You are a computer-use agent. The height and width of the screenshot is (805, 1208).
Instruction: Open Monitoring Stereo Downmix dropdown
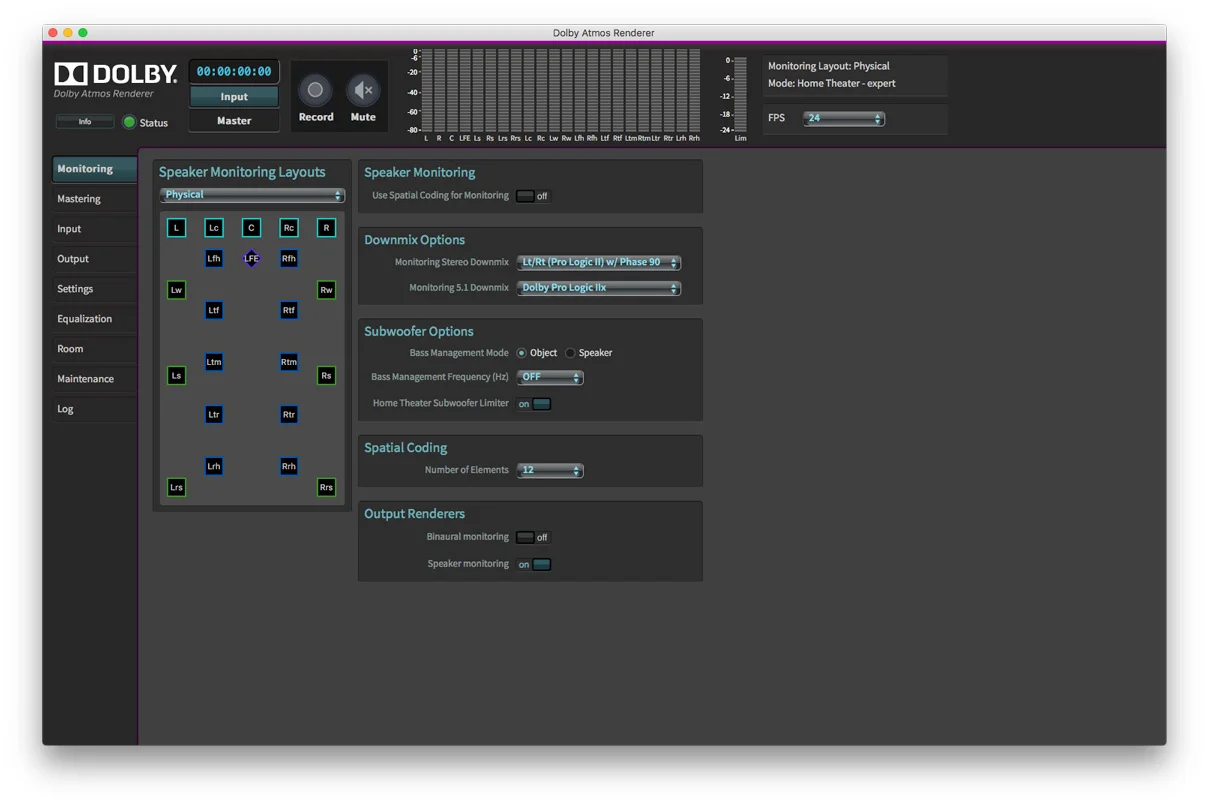(x=598, y=263)
